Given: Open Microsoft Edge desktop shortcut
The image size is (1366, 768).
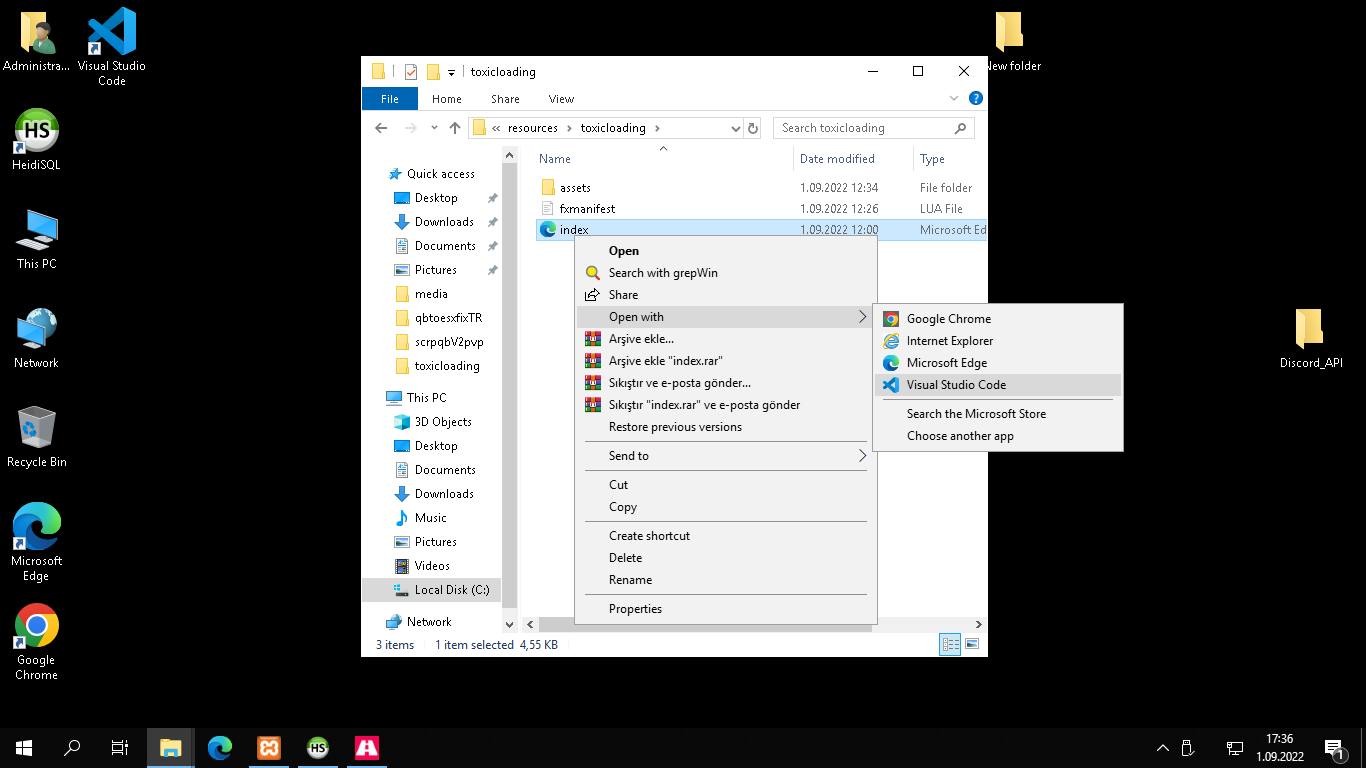Looking at the screenshot, I should 37,542.
